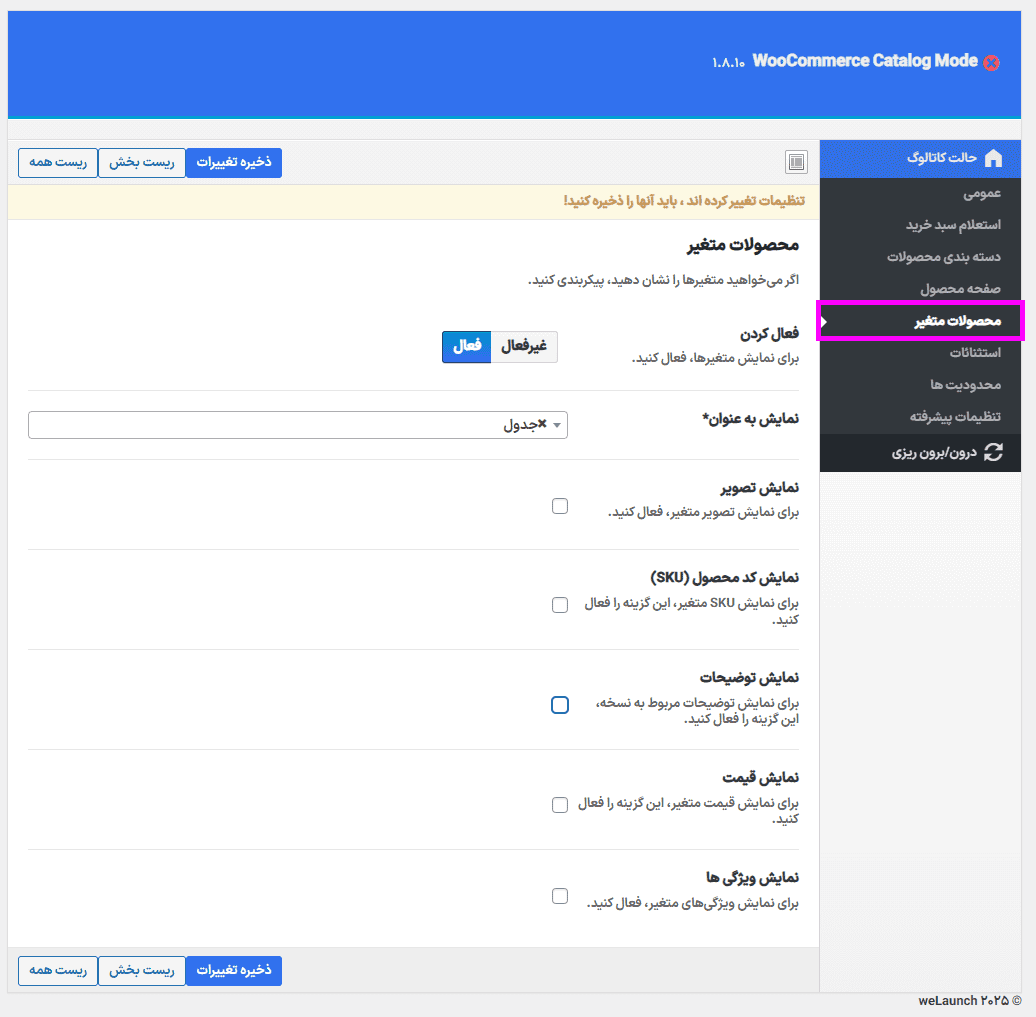
Task: Switch the toggle to غیرفعال
Action: (x=524, y=346)
